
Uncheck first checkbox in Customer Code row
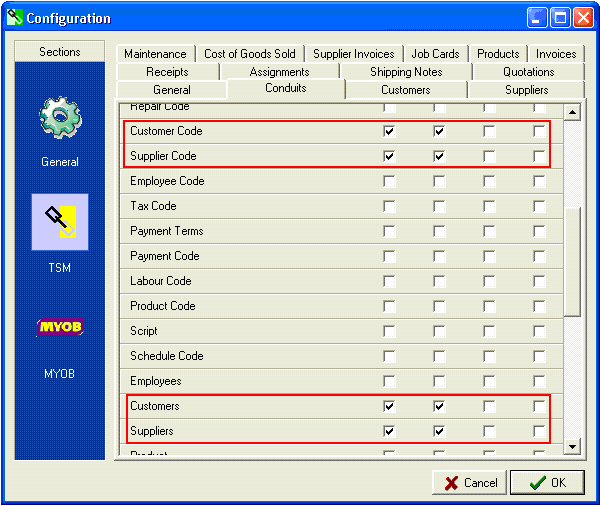[x=389, y=131]
